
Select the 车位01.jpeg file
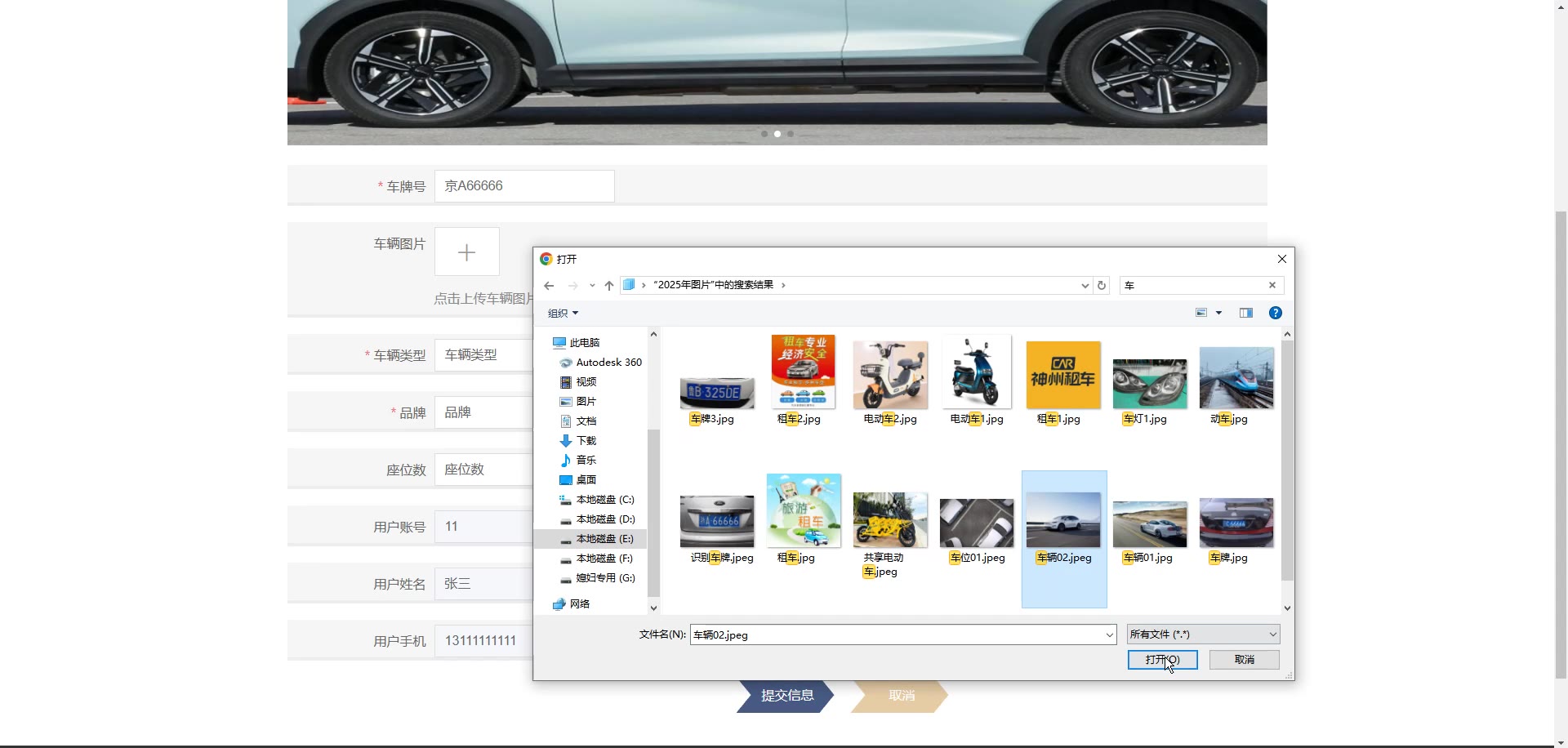[x=977, y=531]
